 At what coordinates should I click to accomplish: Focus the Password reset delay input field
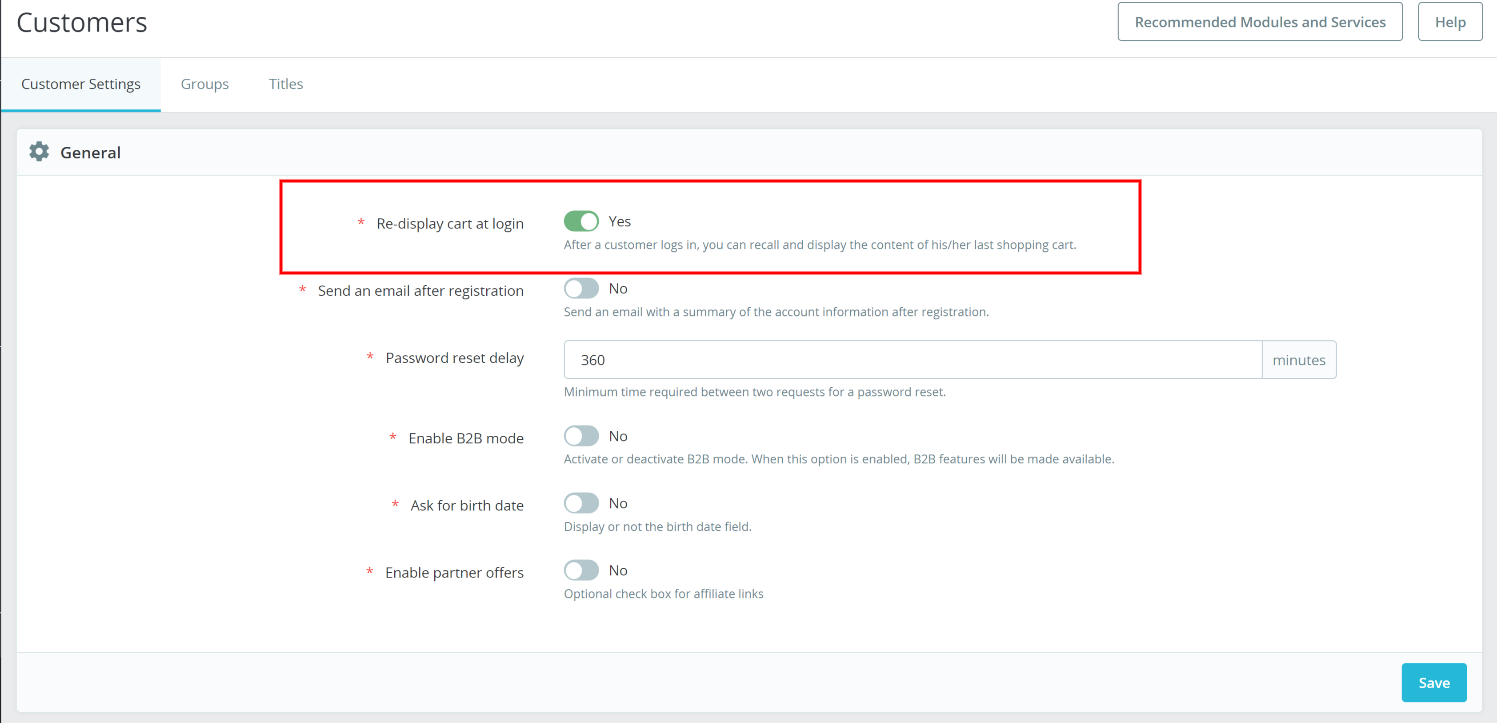point(913,360)
